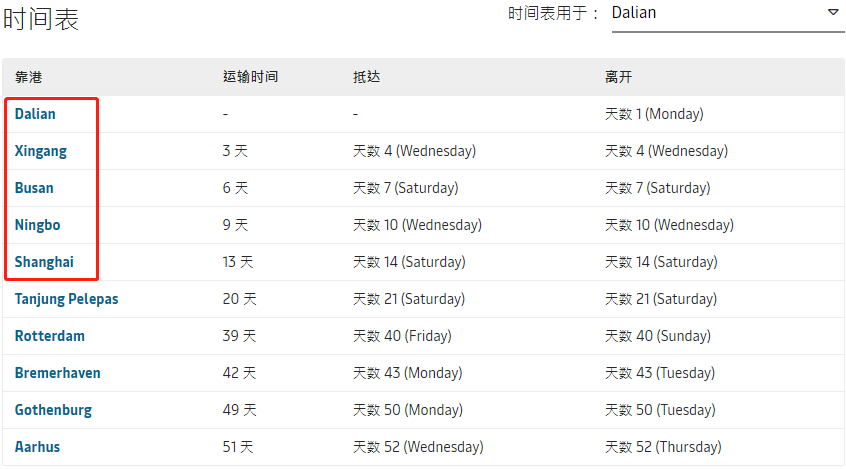Screen dimensions: 846x469
Task: Click the 靠港 column header
Action: (28, 77)
